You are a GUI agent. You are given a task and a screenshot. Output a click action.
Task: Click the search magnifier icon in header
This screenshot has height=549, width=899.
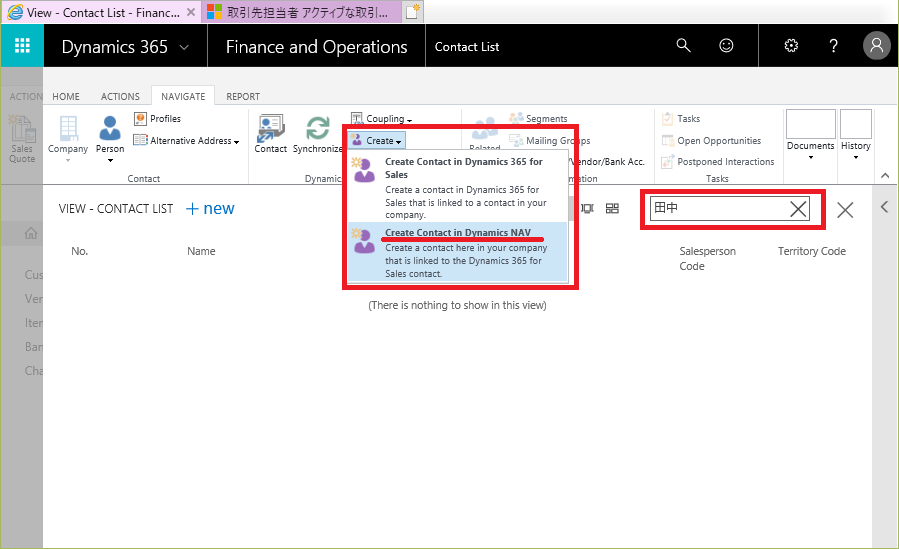(x=683, y=45)
